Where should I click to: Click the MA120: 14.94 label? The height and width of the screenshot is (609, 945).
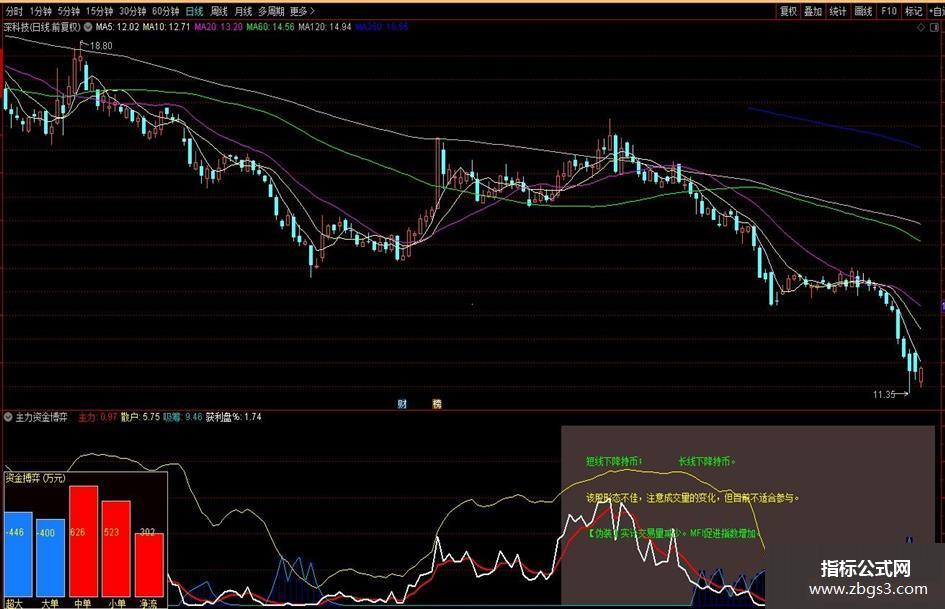[x=324, y=27]
